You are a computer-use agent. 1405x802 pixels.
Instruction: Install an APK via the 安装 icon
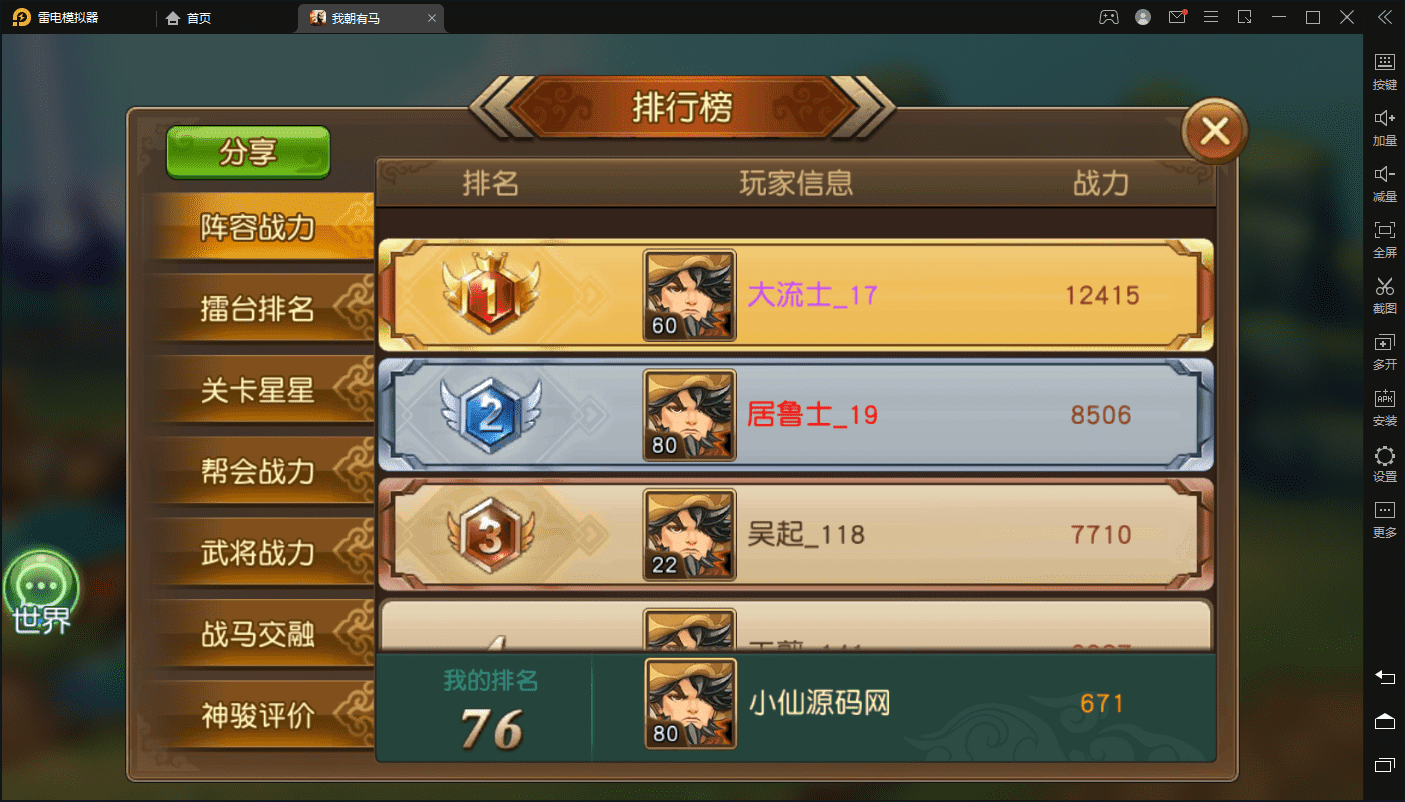click(x=1385, y=407)
